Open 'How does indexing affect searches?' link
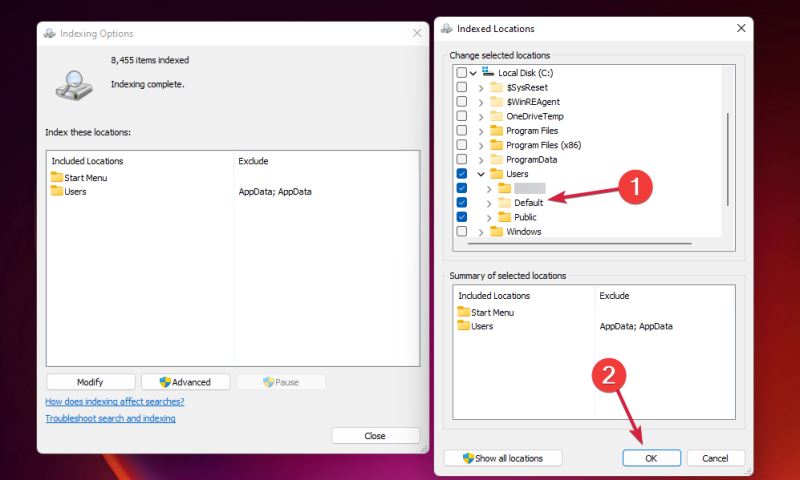Screen dimensions: 800x480 (x=115, y=401)
